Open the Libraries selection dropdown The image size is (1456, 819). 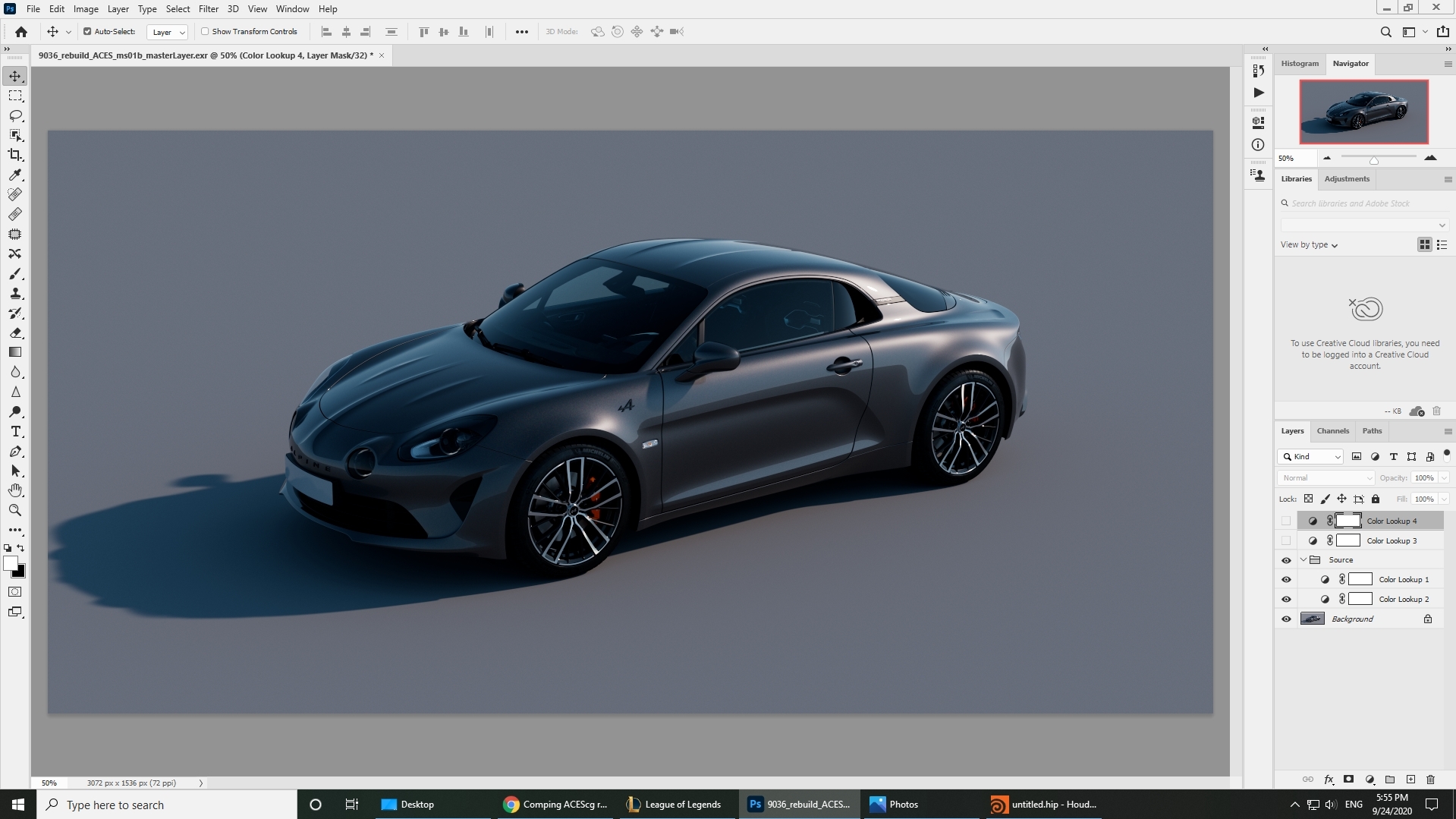point(1364,225)
